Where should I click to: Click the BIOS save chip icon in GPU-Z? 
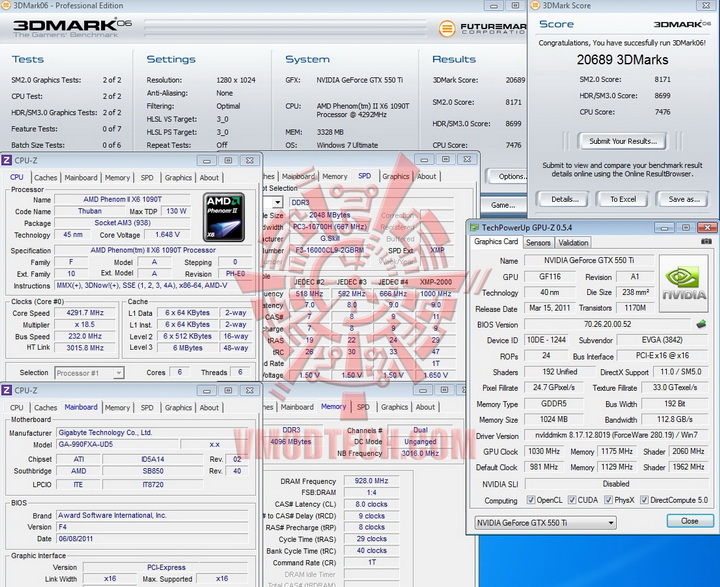tap(702, 324)
